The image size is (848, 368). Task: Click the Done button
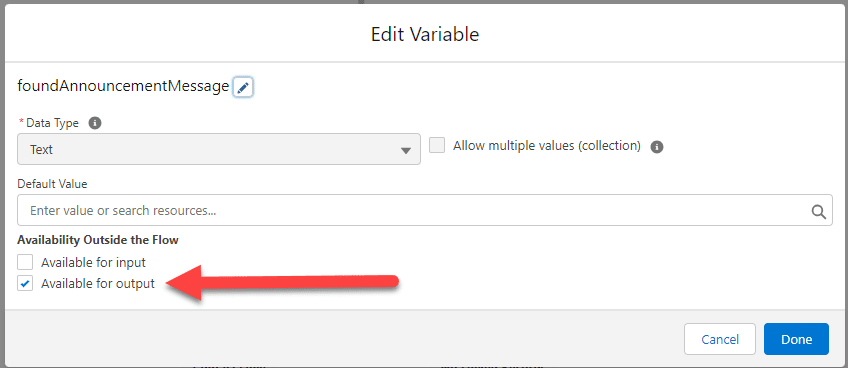coord(796,339)
